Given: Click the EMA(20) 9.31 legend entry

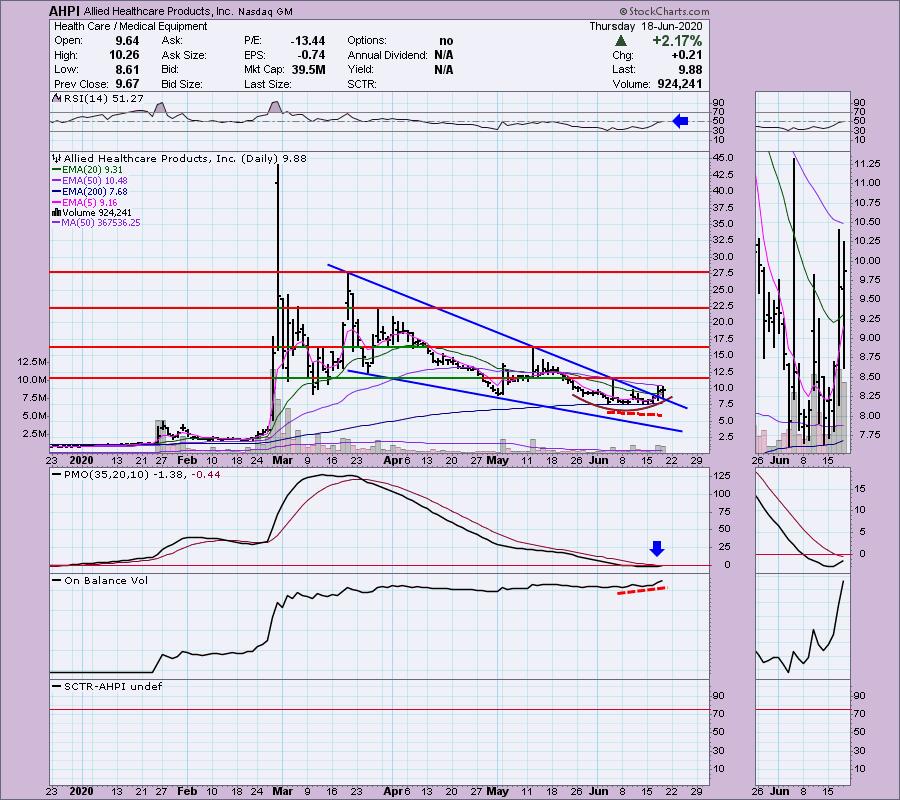Looking at the screenshot, I should pyautogui.click(x=92, y=170).
